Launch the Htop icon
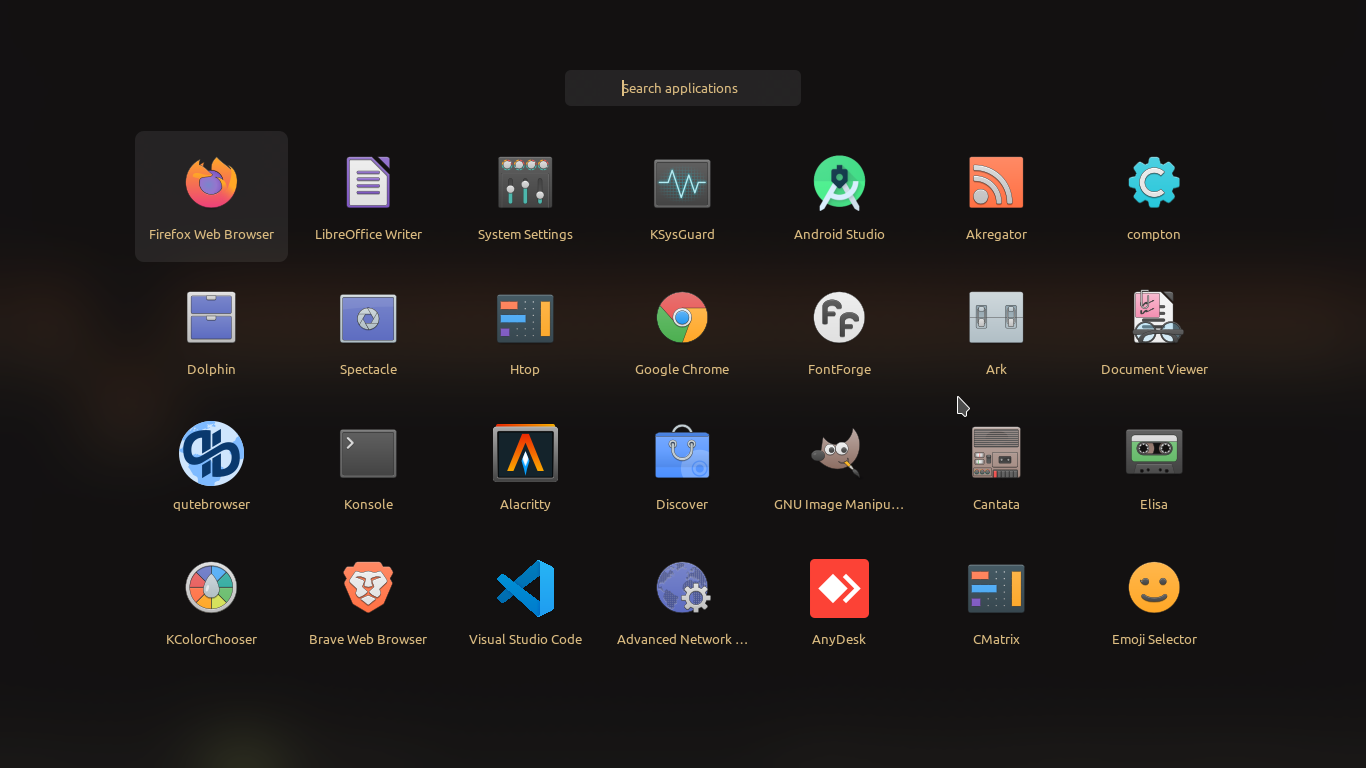 pos(525,318)
